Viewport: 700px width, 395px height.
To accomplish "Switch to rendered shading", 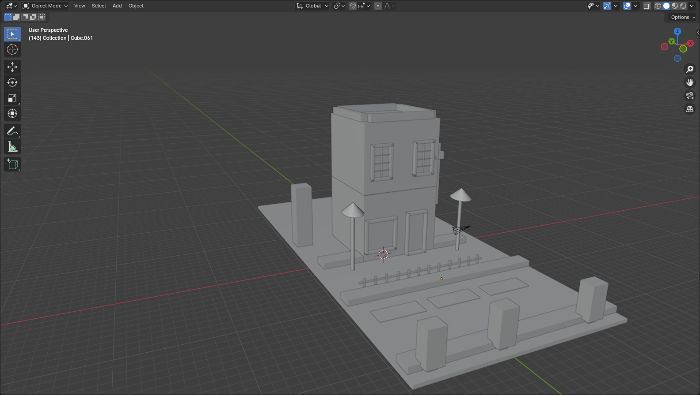I will [x=683, y=6].
